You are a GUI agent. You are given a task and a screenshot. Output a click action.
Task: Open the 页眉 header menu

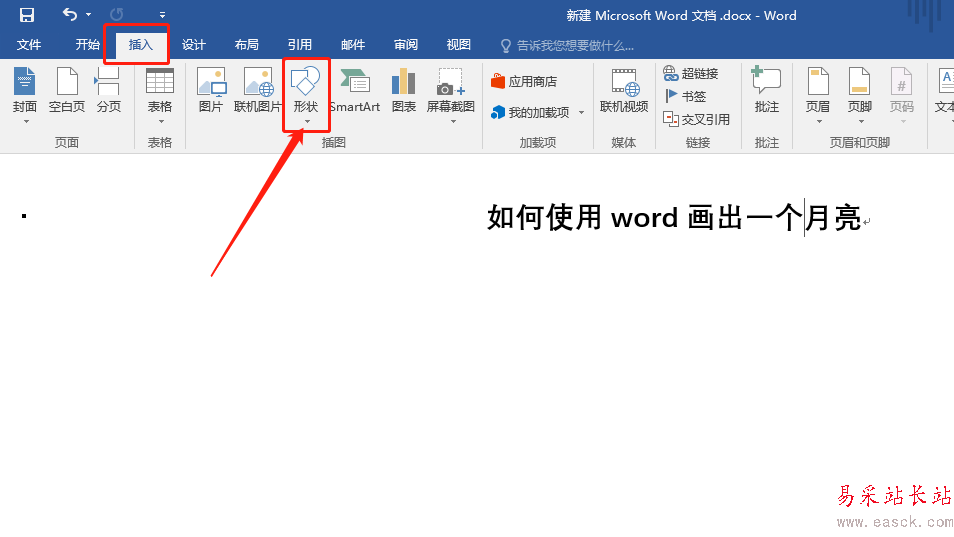[x=818, y=95]
